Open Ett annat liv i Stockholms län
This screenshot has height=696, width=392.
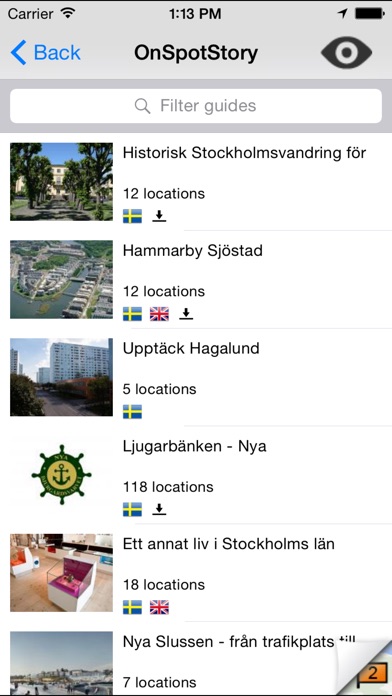(x=196, y=573)
